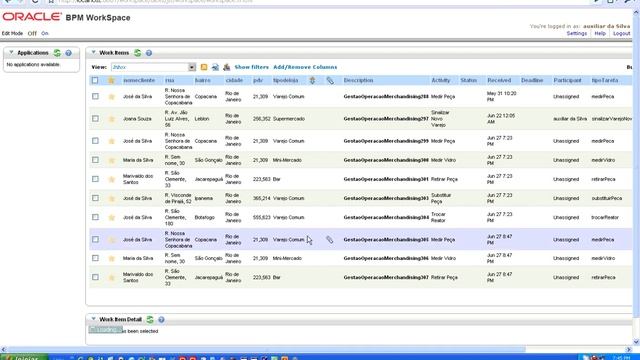The width and height of the screenshot is (640, 360).
Task: Open Settings in the top right
Action: (577, 33)
